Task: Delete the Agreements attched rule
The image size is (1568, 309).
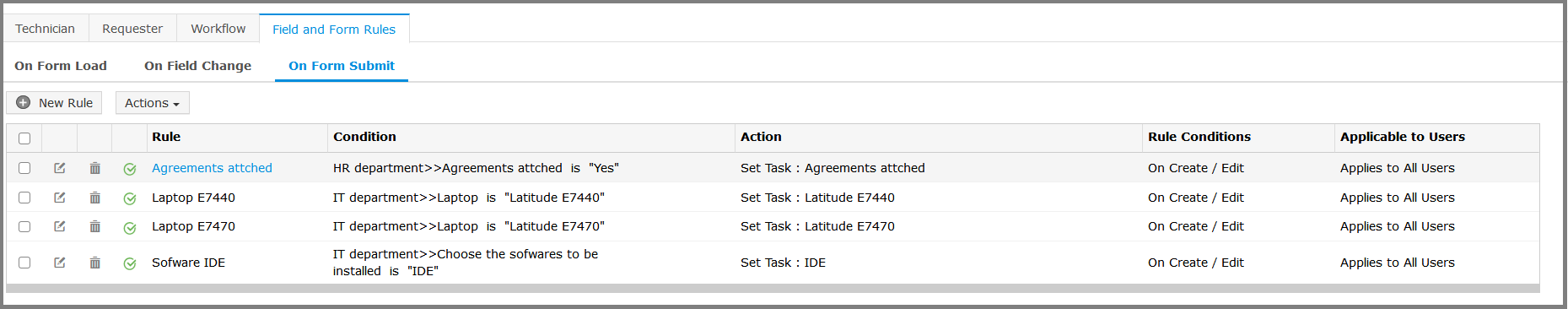Action: (95, 168)
